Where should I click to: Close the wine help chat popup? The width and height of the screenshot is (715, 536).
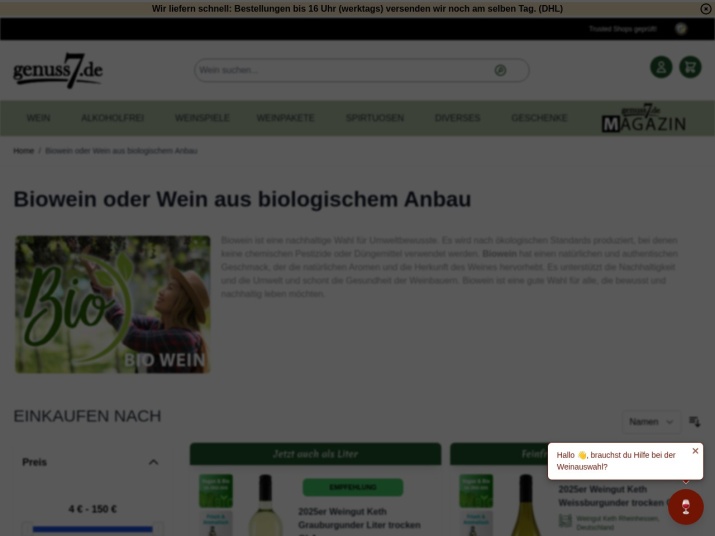(695, 451)
